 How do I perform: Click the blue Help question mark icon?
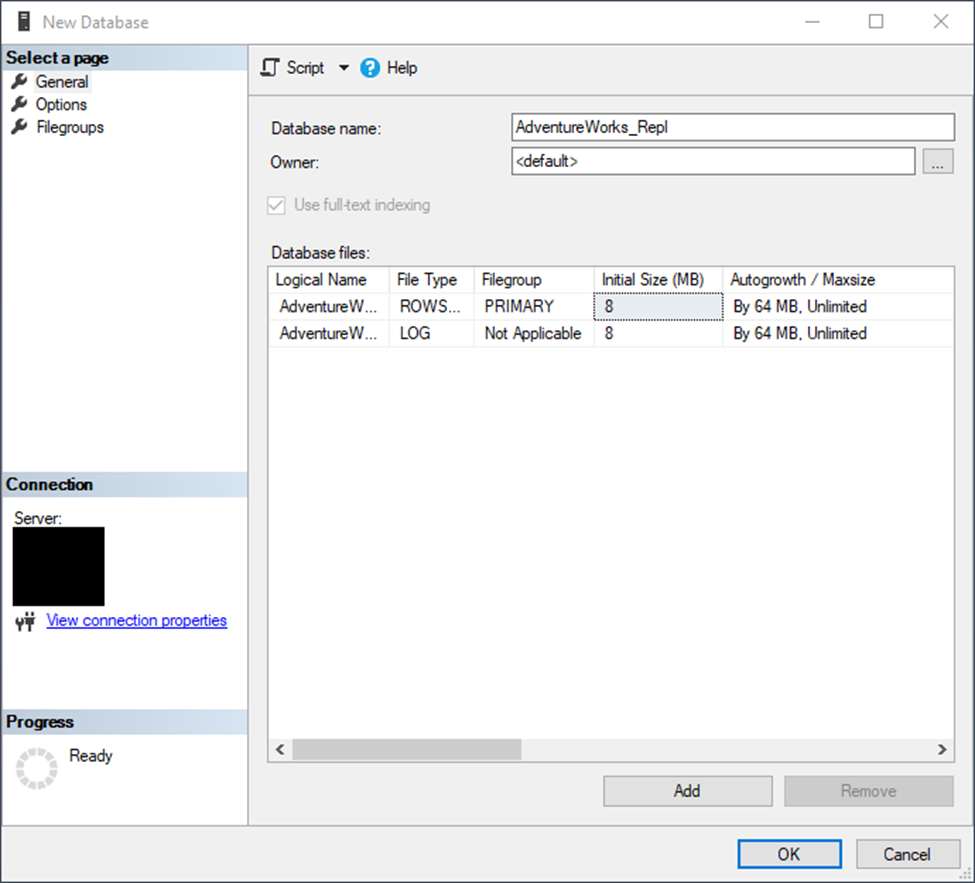click(x=370, y=68)
